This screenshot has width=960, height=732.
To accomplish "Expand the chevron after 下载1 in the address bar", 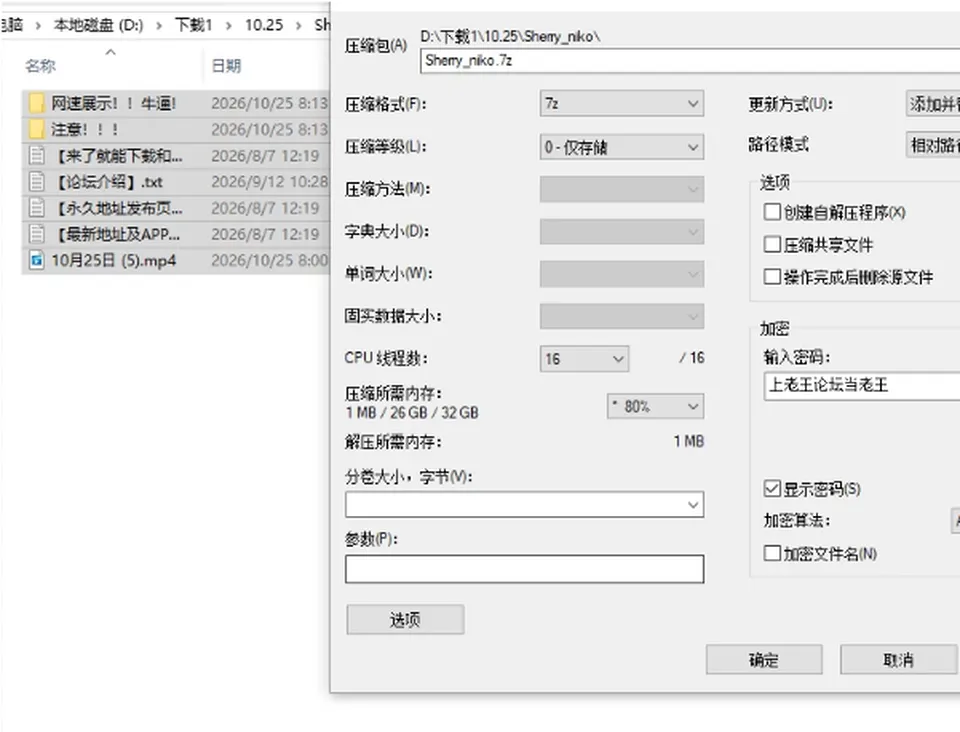I will click(x=229, y=26).
